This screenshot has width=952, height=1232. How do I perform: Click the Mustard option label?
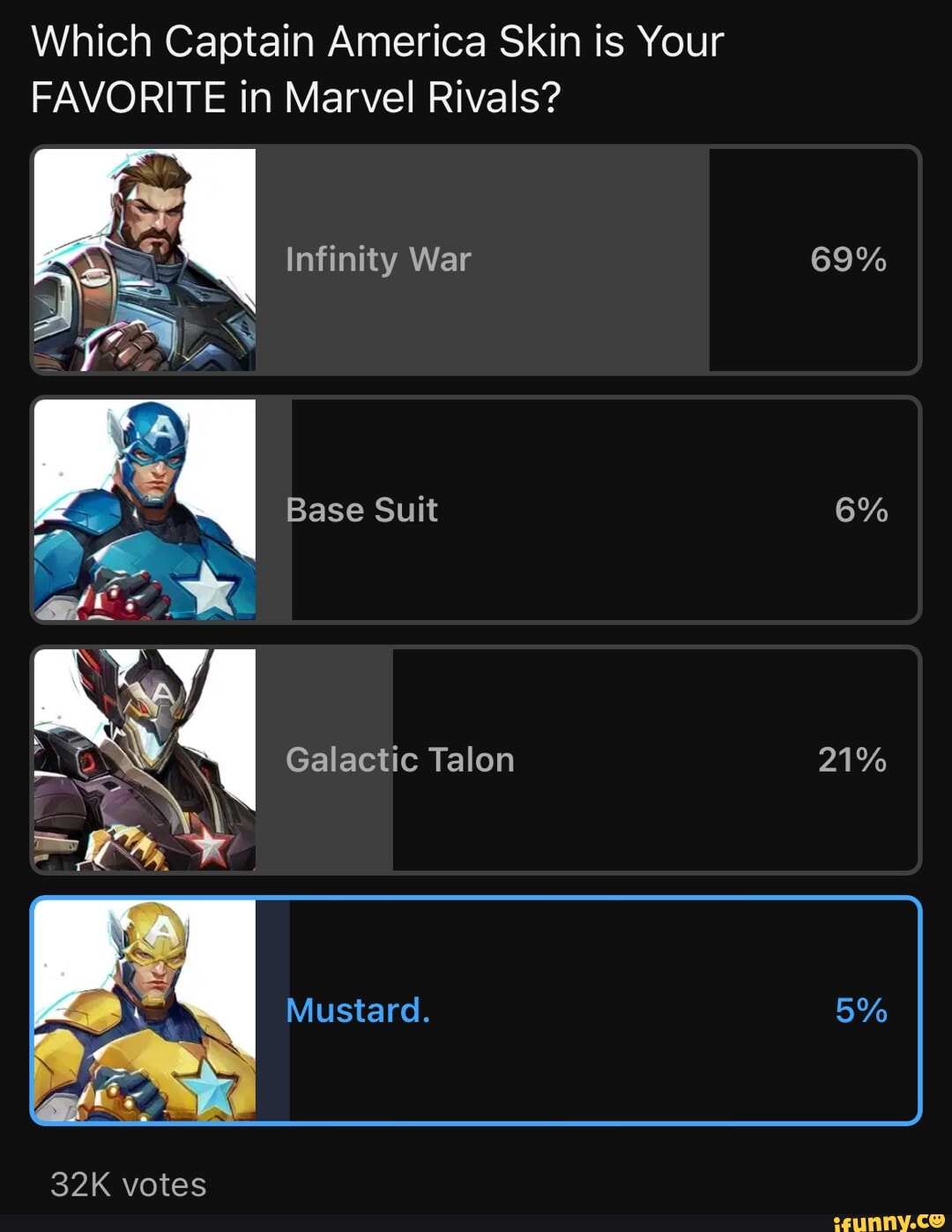coord(357,1011)
